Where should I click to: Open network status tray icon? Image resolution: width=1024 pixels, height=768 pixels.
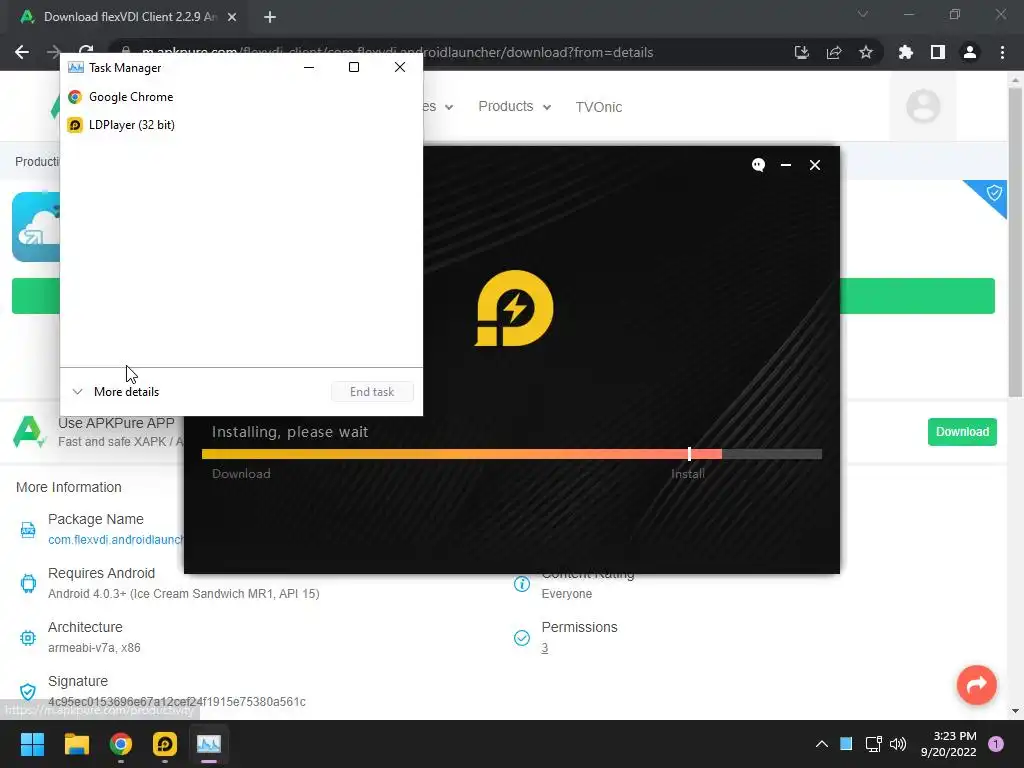coord(873,744)
